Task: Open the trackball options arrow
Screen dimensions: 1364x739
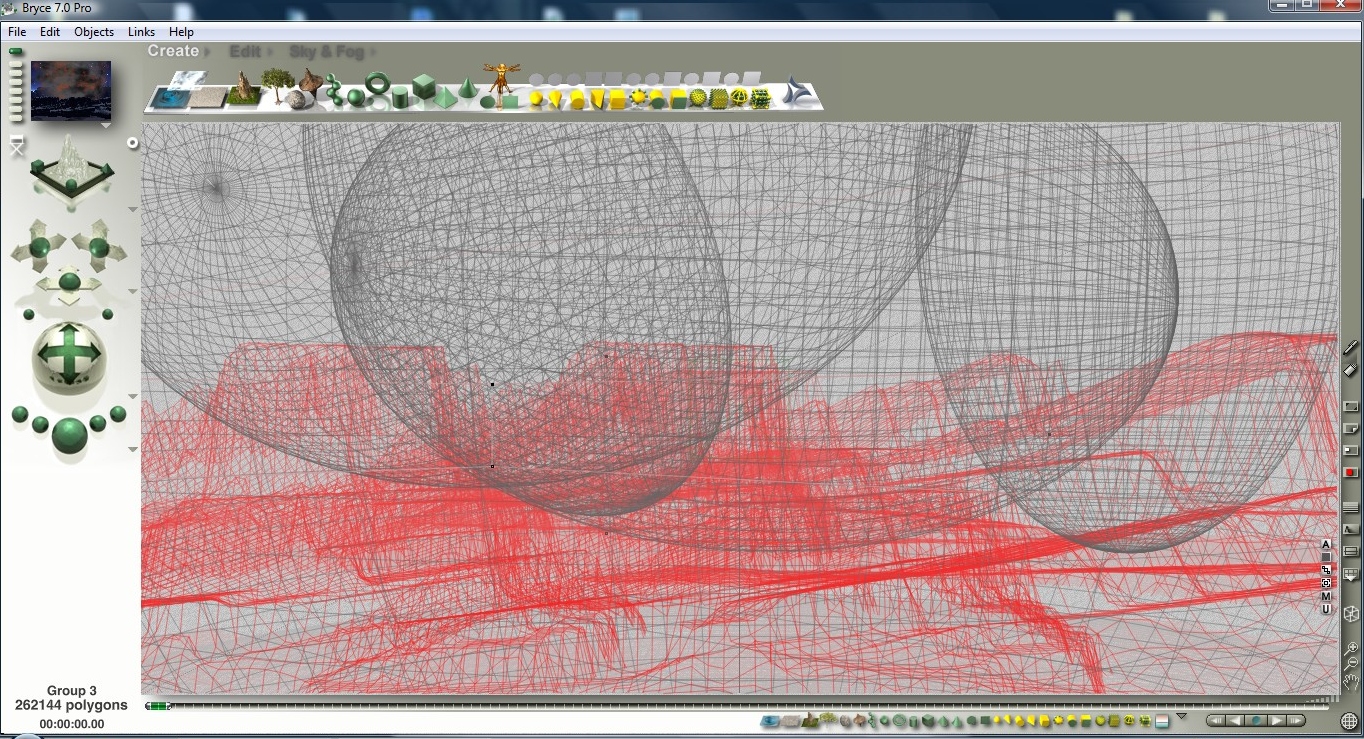Action: [133, 397]
